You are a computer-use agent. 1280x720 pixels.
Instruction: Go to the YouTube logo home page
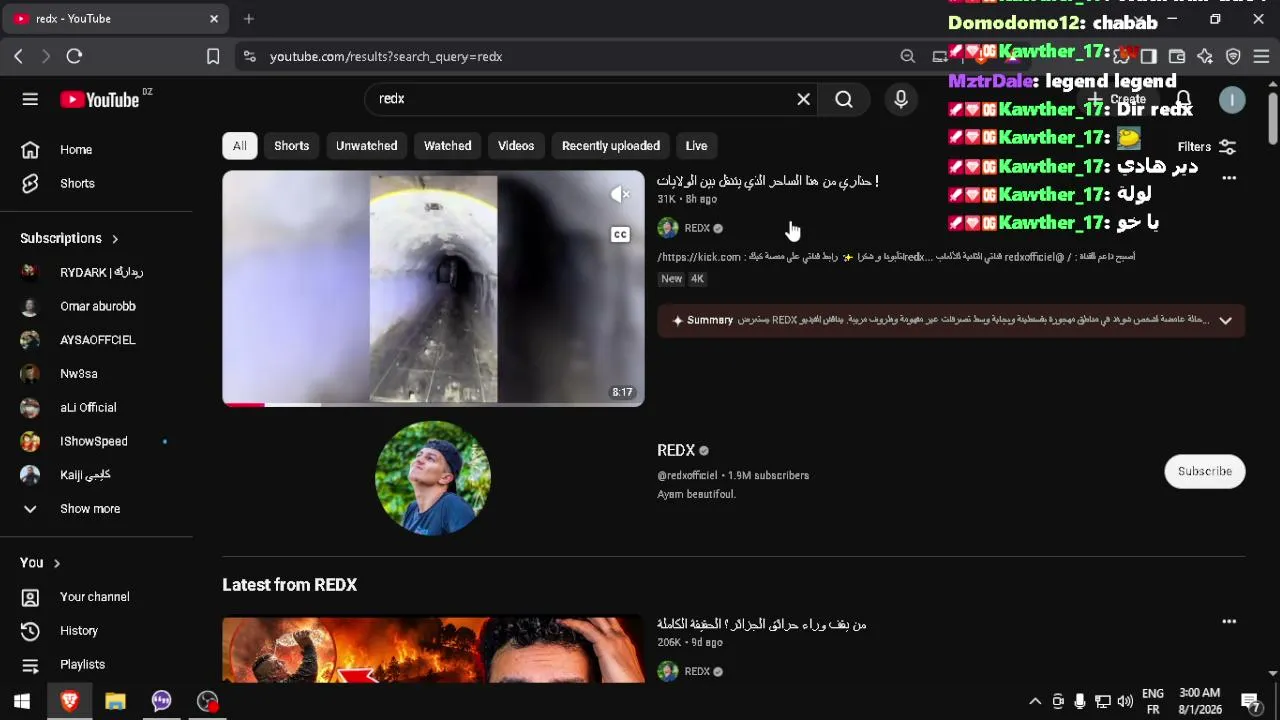click(99, 99)
